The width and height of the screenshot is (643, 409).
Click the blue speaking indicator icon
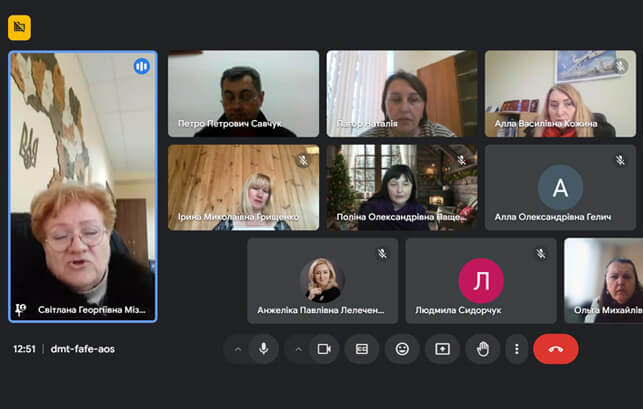141,66
